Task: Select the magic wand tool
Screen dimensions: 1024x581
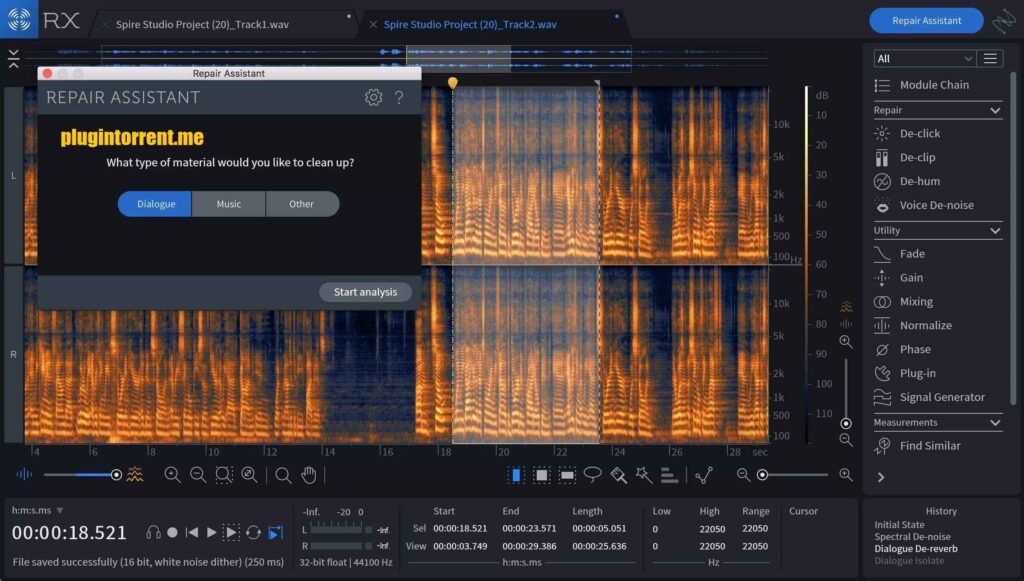Action: [644, 475]
